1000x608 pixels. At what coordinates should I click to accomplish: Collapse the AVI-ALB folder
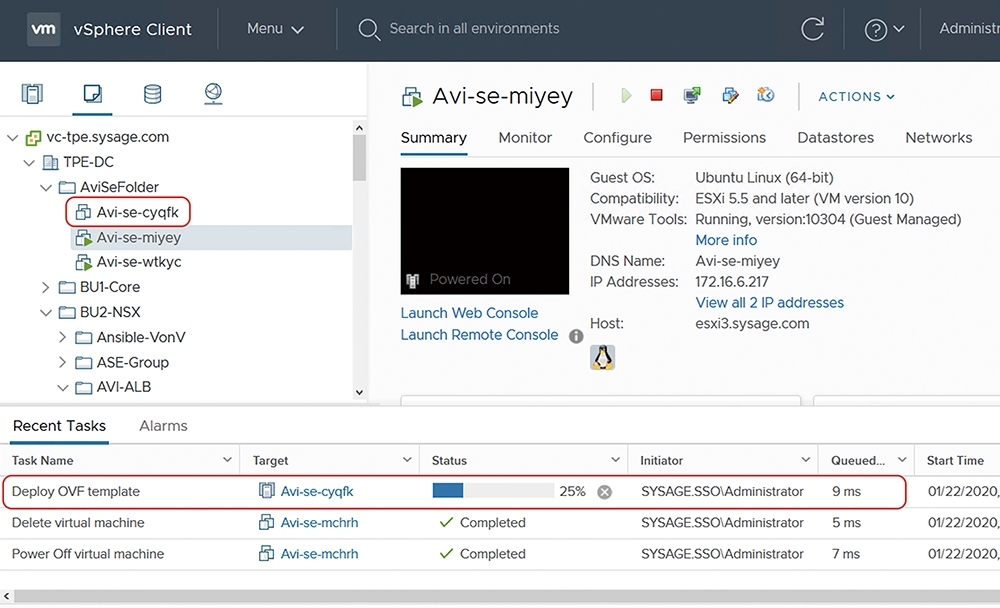(62, 387)
